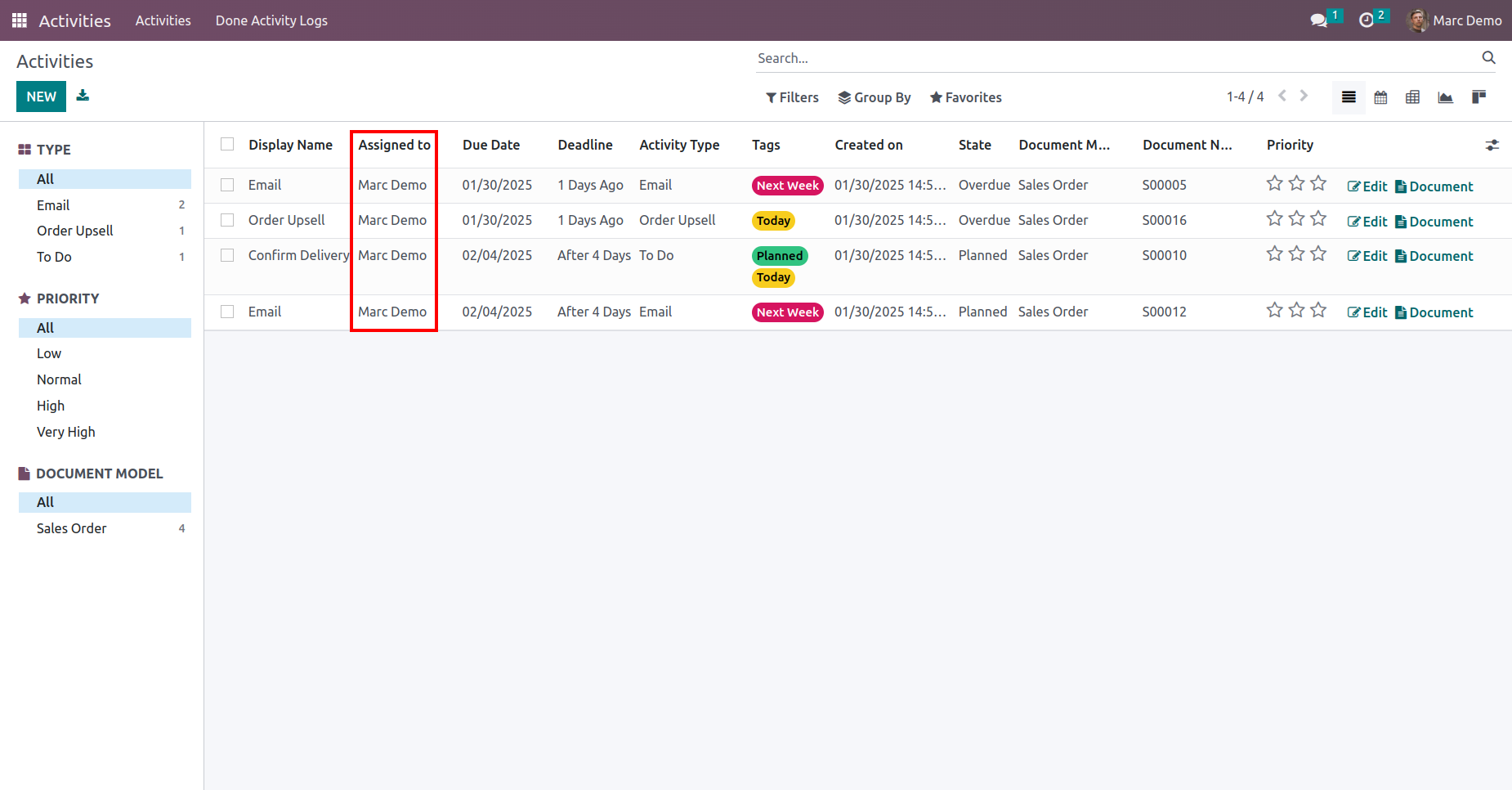Open the activities clock icon

1366,20
